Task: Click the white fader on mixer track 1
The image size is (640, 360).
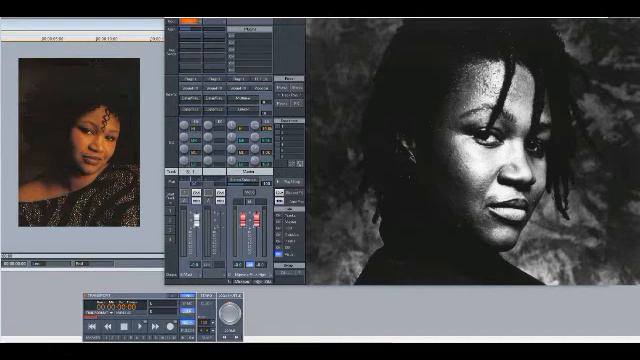Action: (x=196, y=220)
